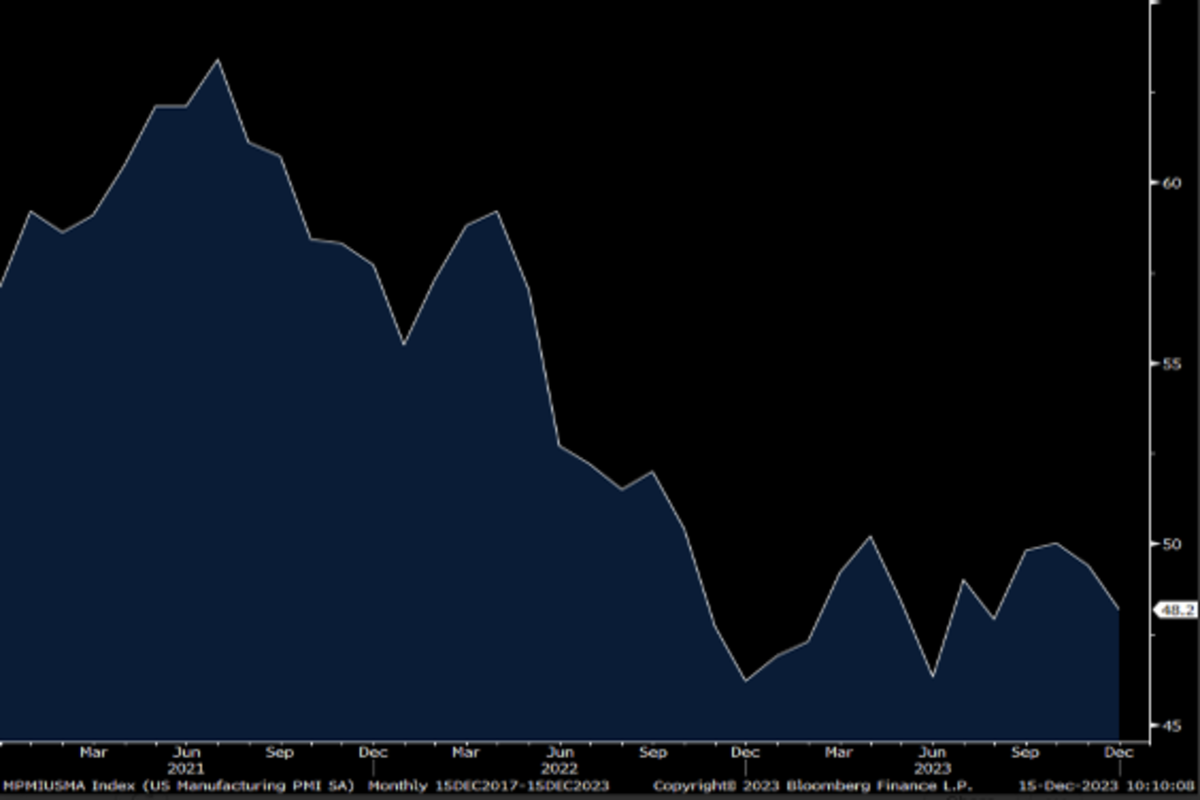Click the 48.2 last-value tag
Viewport: 1200px width, 800px height.
click(1175, 610)
